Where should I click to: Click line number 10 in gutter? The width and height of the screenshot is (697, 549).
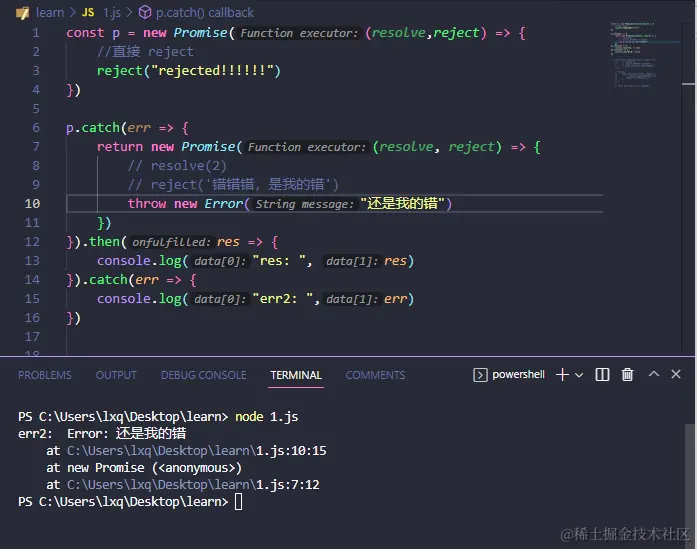pyautogui.click(x=32, y=204)
